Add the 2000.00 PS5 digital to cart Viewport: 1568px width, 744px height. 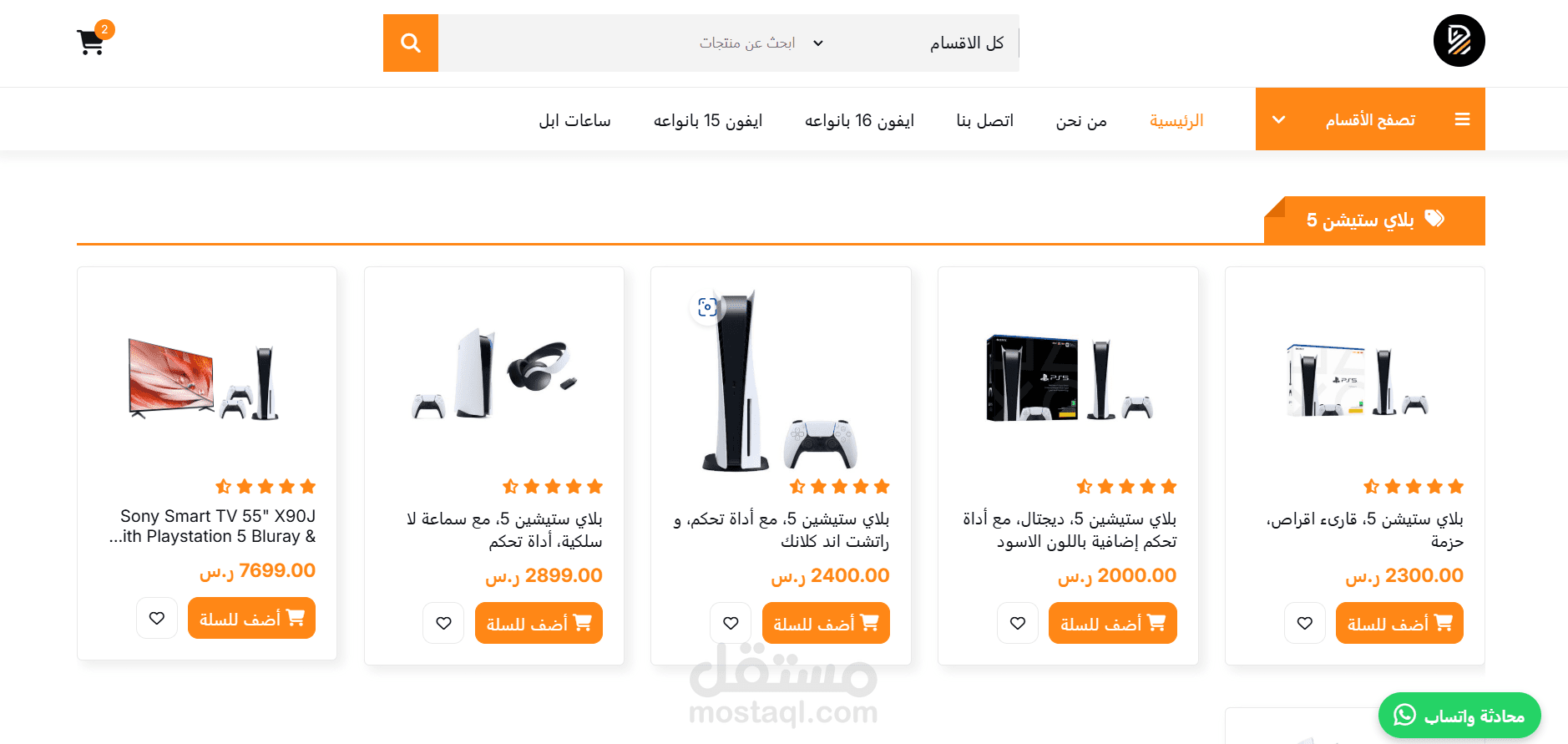[1113, 623]
